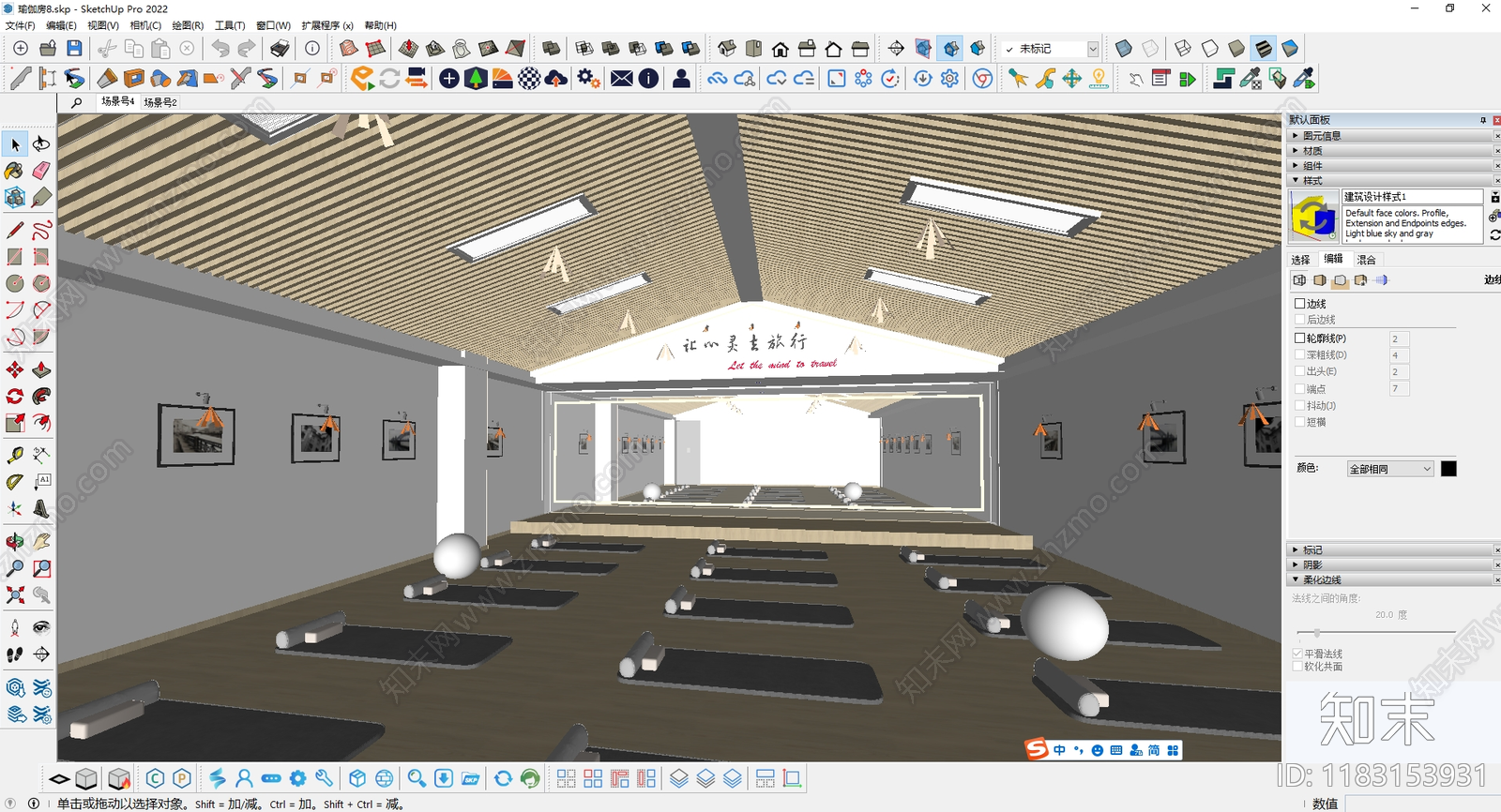
Task: Switch to the 选择 style tab
Action: pyautogui.click(x=1300, y=260)
